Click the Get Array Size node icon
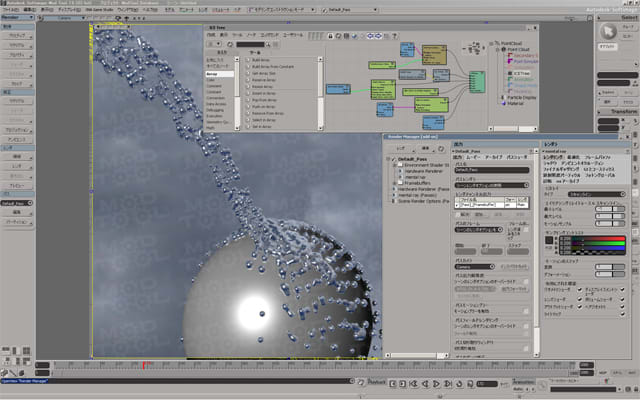The width and height of the screenshot is (640, 400). pyautogui.click(x=248, y=73)
